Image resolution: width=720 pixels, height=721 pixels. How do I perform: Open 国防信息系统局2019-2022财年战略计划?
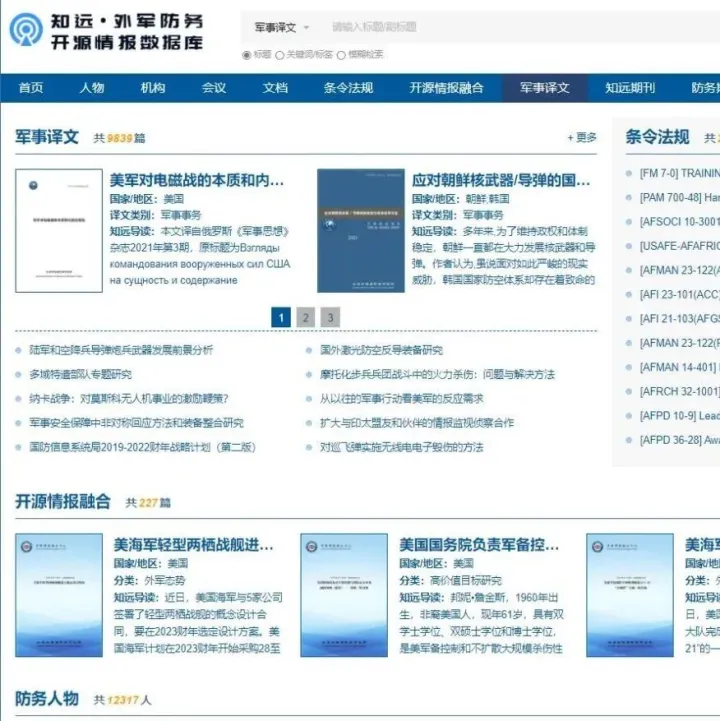pyautogui.click(x=142, y=447)
